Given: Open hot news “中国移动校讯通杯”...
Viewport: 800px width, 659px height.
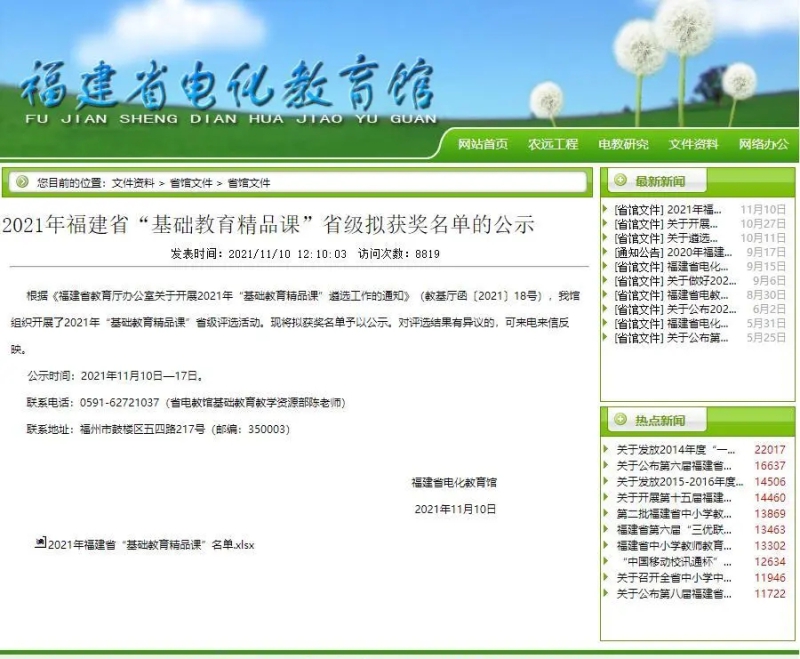Looking at the screenshot, I should (677, 562).
